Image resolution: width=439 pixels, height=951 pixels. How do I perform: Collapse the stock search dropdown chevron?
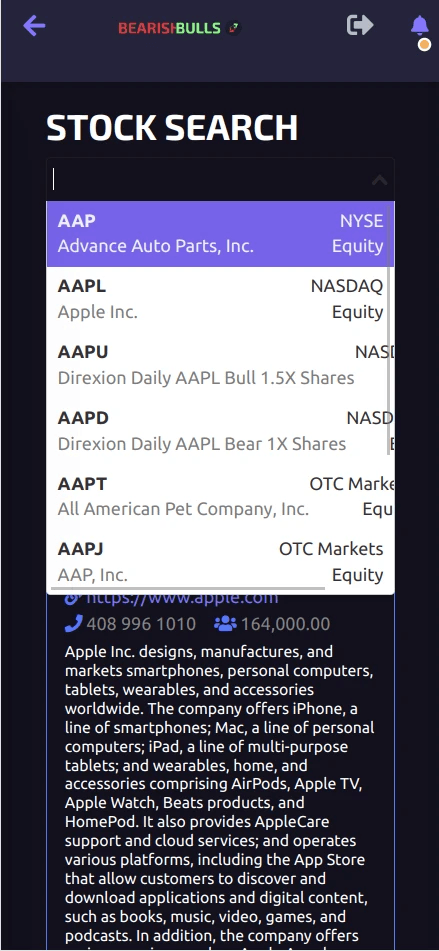(x=380, y=180)
